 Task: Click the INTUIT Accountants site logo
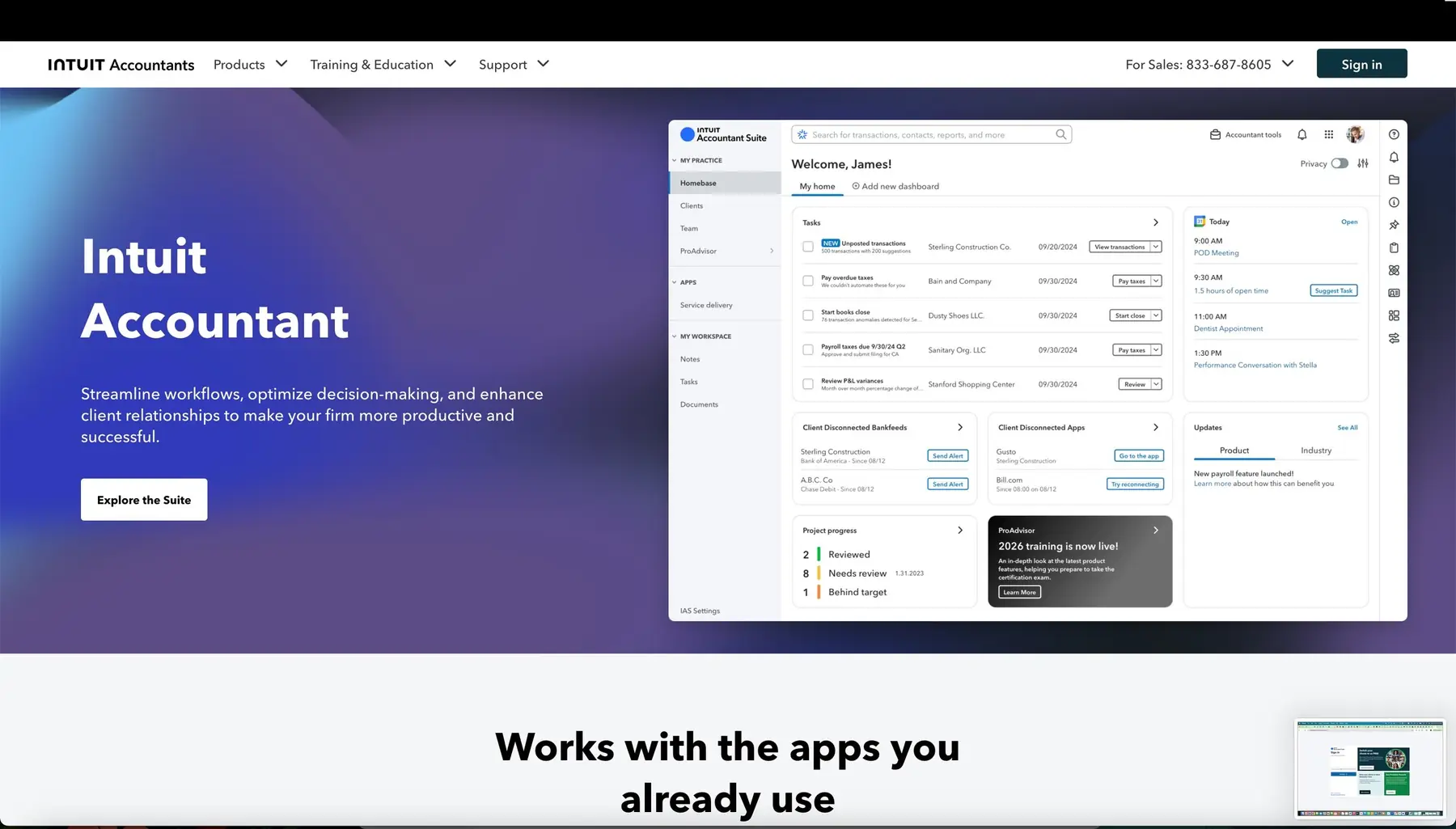point(121,65)
